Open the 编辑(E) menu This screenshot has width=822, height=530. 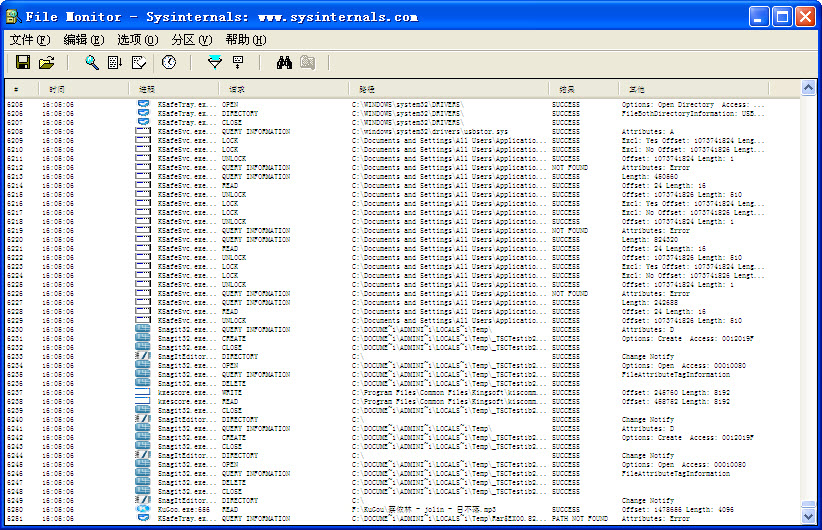84,40
